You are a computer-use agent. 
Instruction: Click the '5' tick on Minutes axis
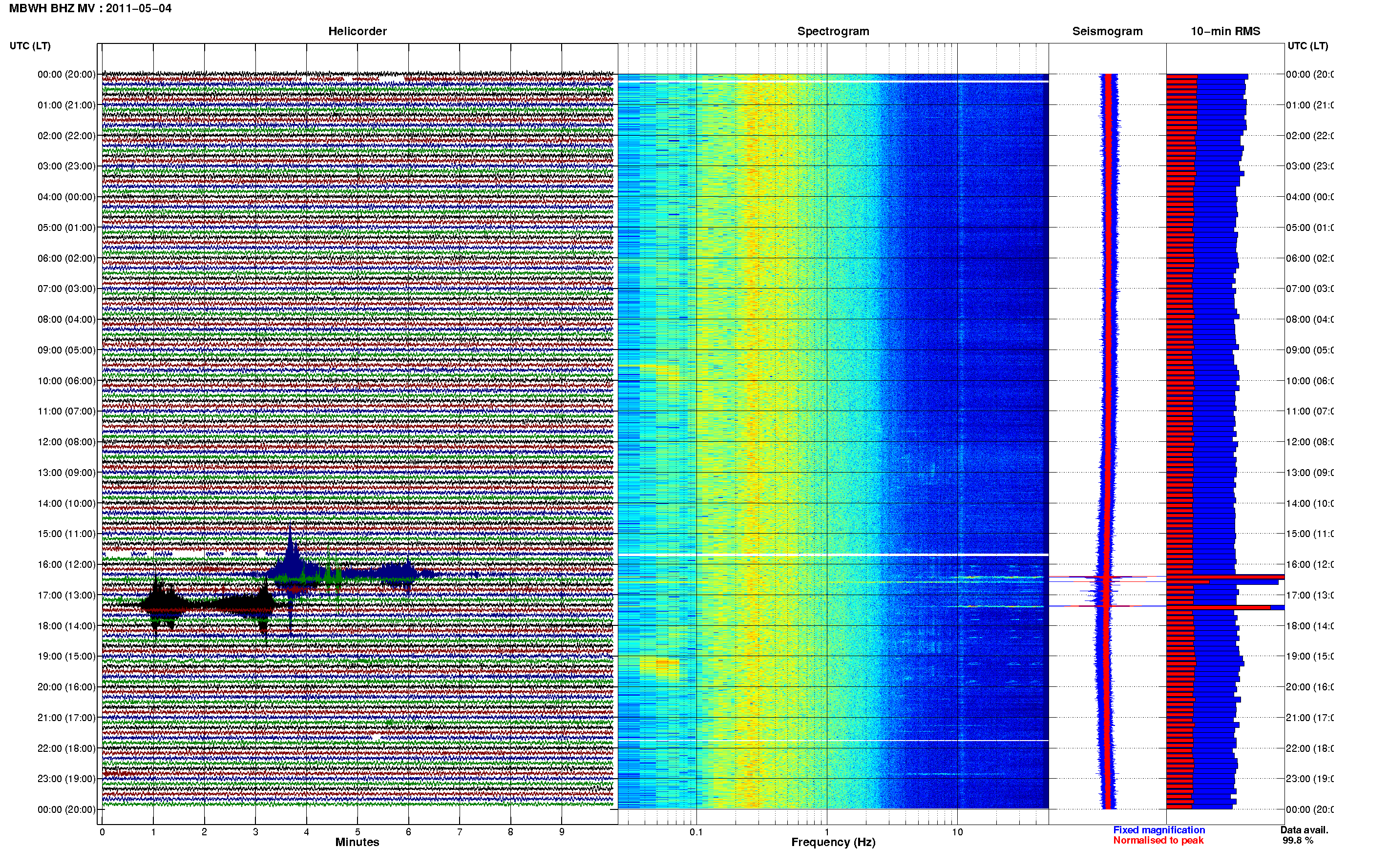click(357, 832)
